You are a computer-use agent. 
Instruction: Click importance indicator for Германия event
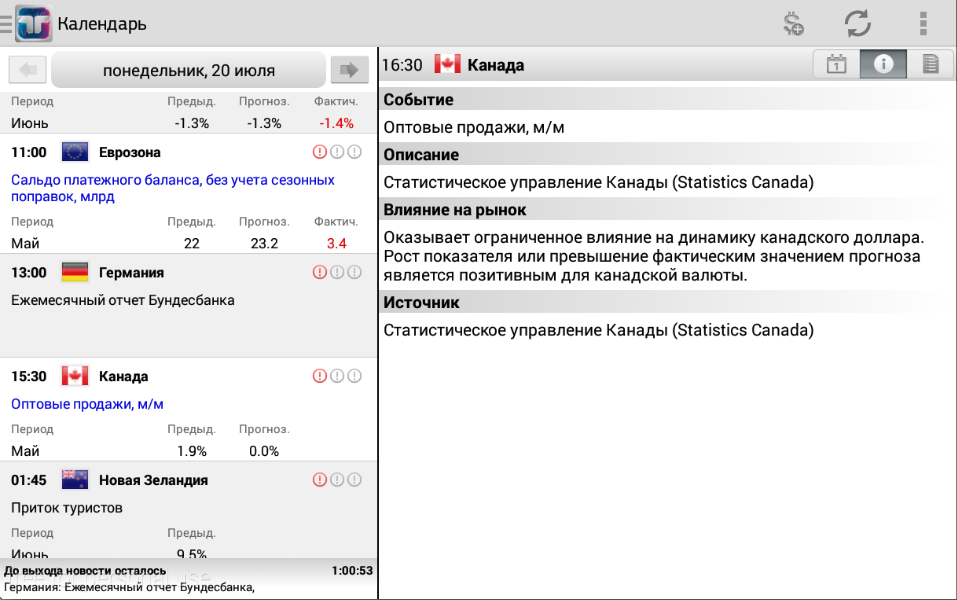click(x=337, y=272)
